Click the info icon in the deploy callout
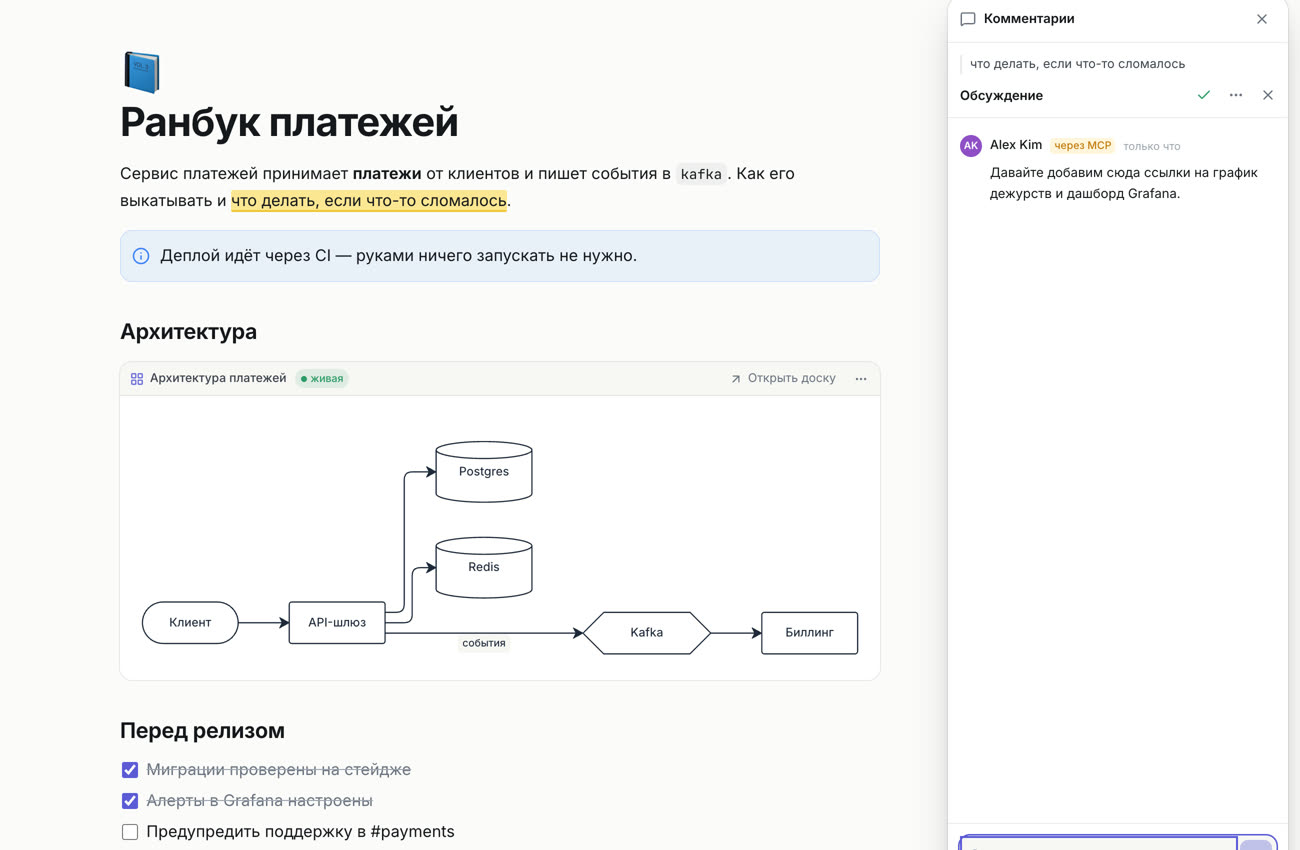The height and width of the screenshot is (850, 1300). pyautogui.click(x=141, y=256)
